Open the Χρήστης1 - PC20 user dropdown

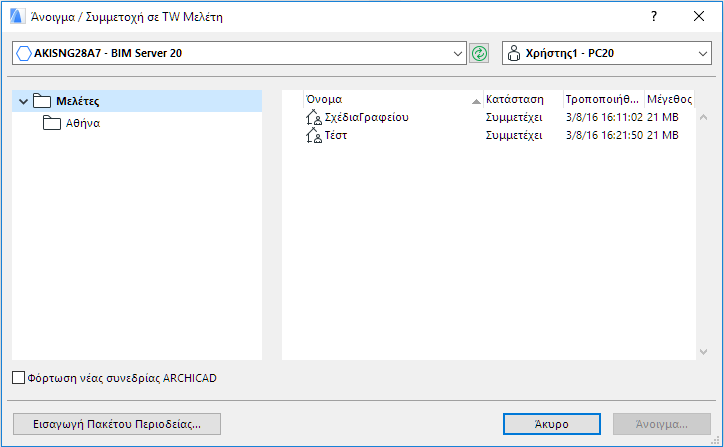tap(607, 53)
